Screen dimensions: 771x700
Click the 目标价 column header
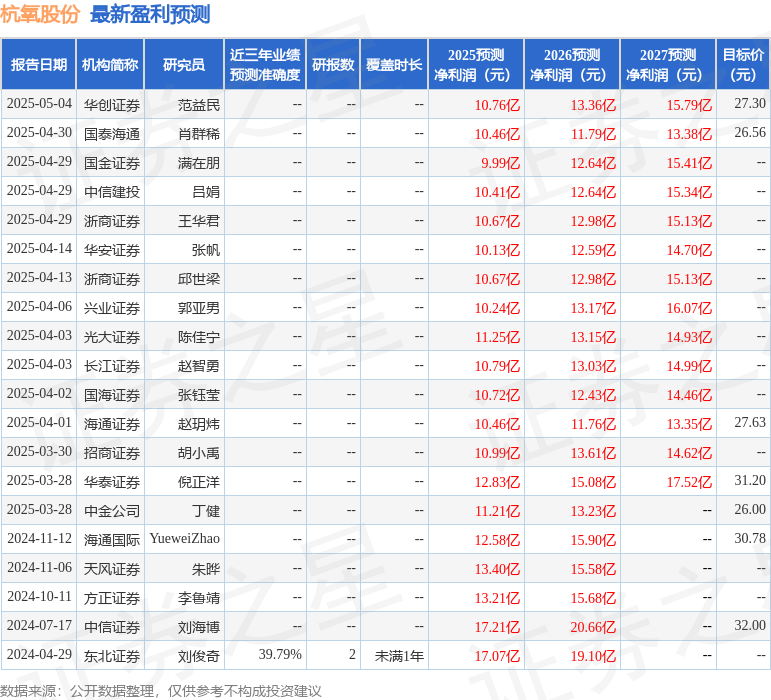click(x=743, y=64)
